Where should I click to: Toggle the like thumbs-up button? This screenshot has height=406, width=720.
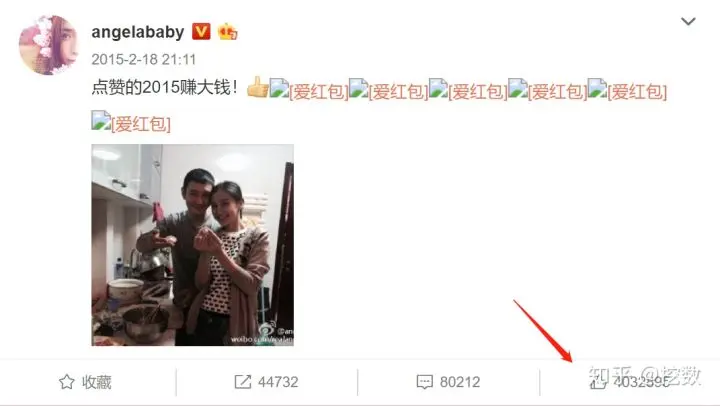[598, 381]
